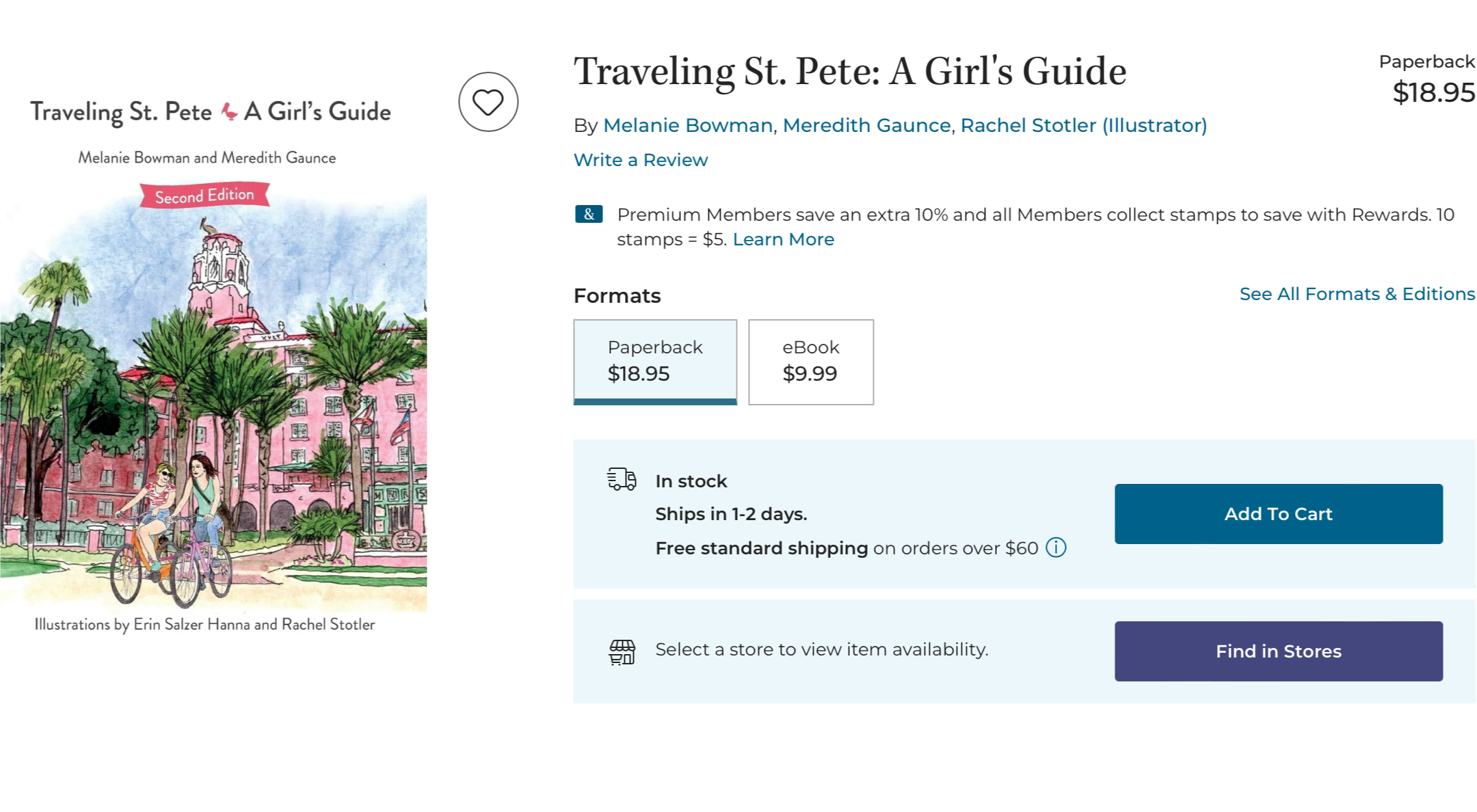Viewport: 1477px width, 812px height.
Task: Open free shipping info tooltip icon
Action: coord(1056,547)
